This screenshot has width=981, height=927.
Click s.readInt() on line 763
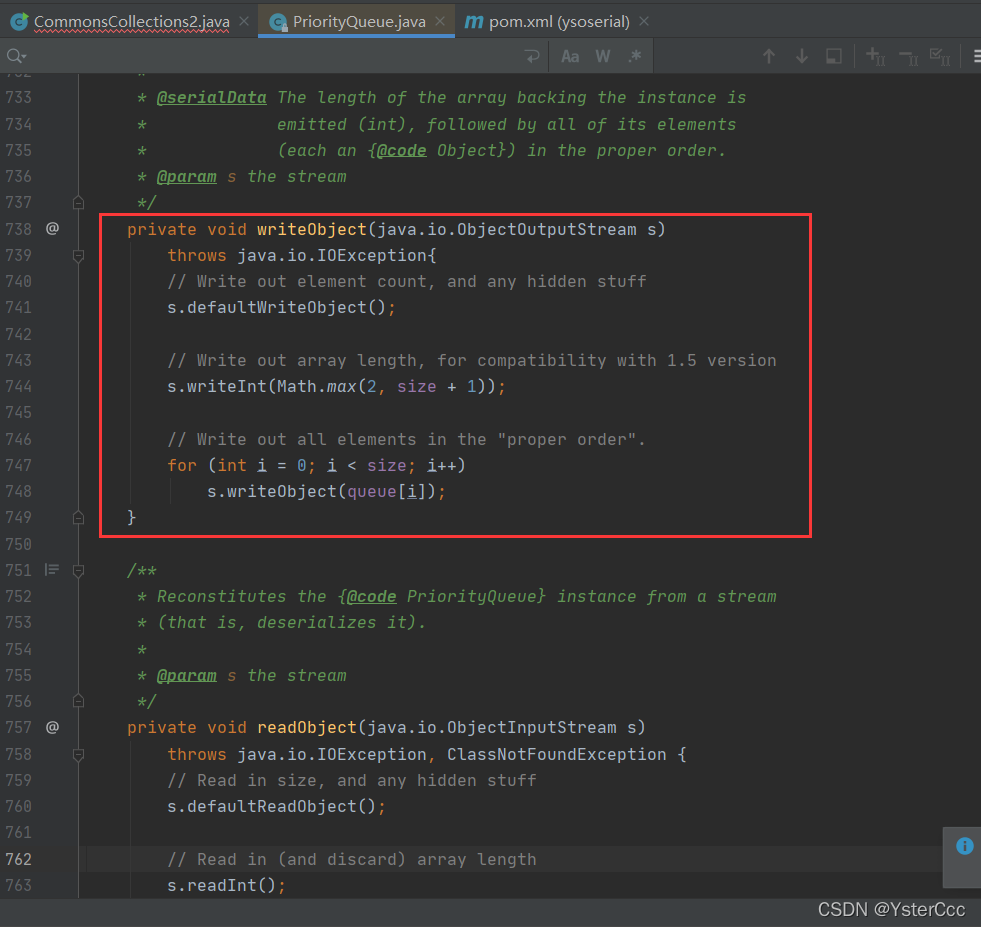tap(221, 886)
